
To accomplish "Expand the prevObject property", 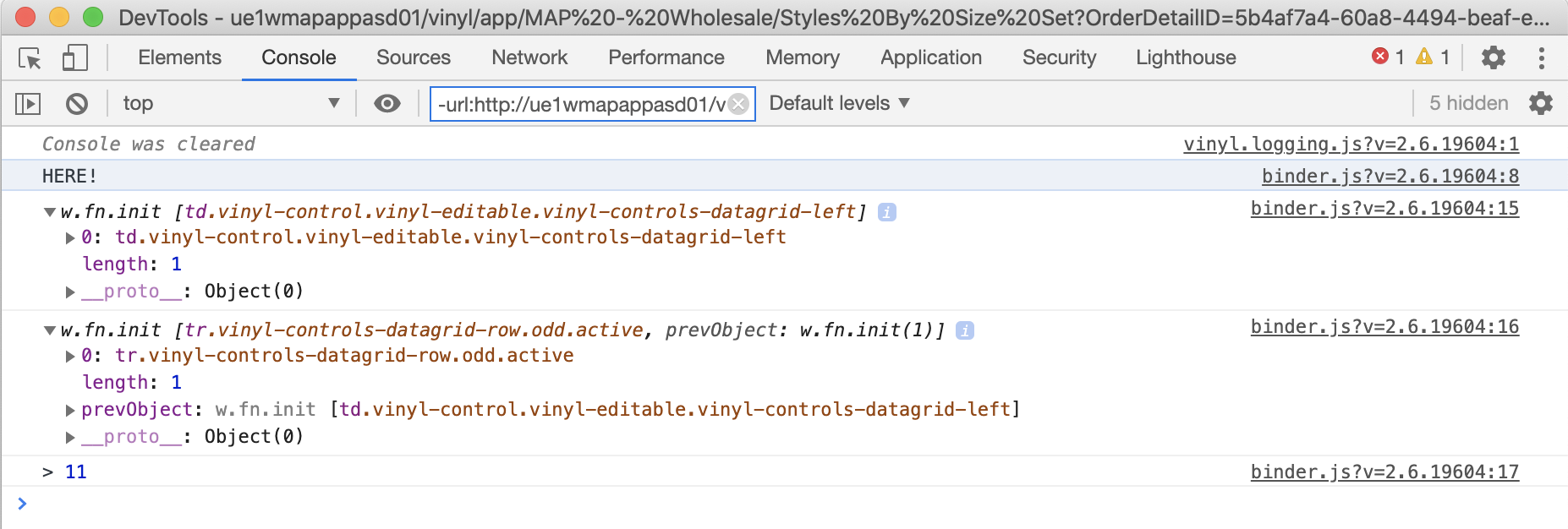I will point(71,411).
